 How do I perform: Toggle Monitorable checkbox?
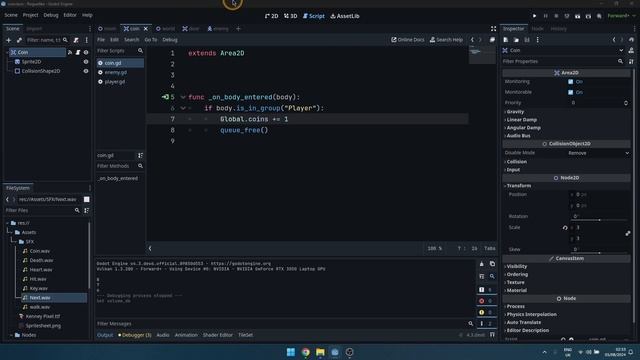pyautogui.click(x=571, y=92)
